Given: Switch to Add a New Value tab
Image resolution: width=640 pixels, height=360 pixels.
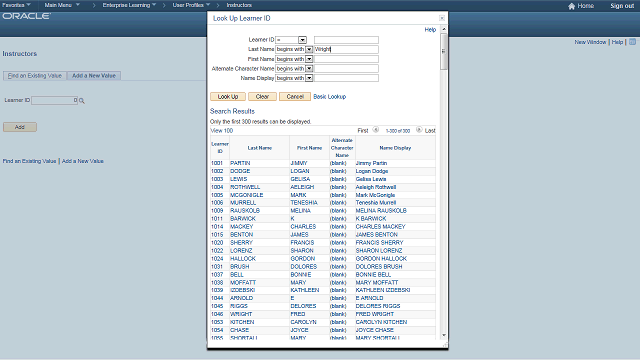Looking at the screenshot, I should 94,76.
